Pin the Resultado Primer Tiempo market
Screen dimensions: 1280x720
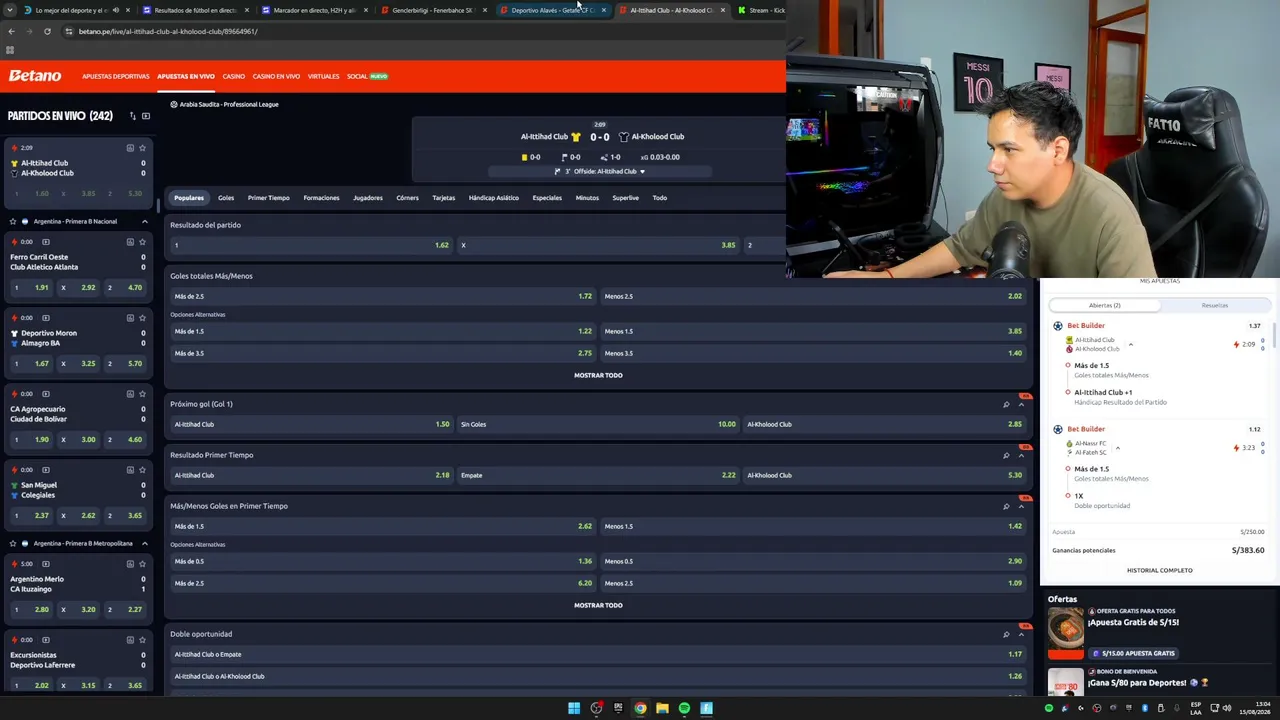pos(1006,455)
